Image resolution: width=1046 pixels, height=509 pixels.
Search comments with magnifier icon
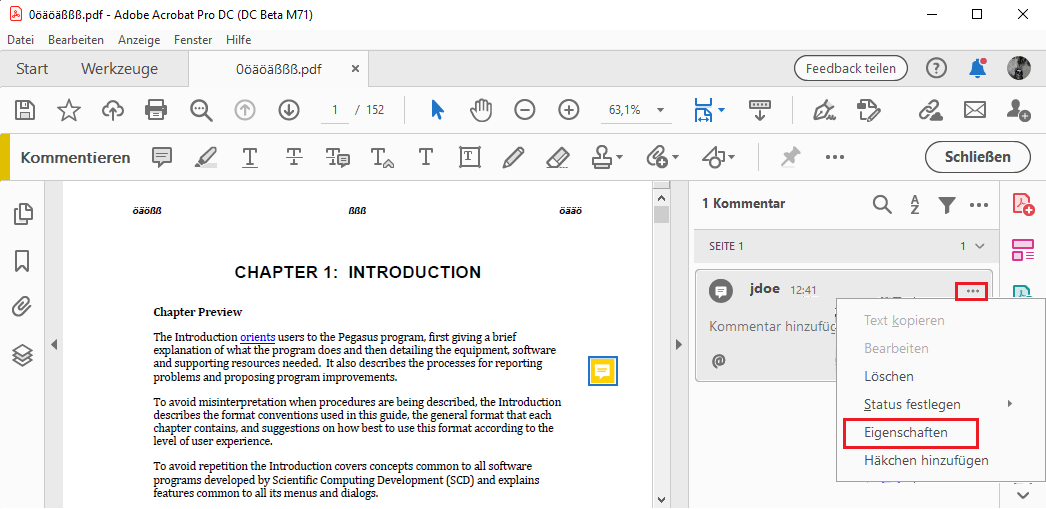point(882,204)
